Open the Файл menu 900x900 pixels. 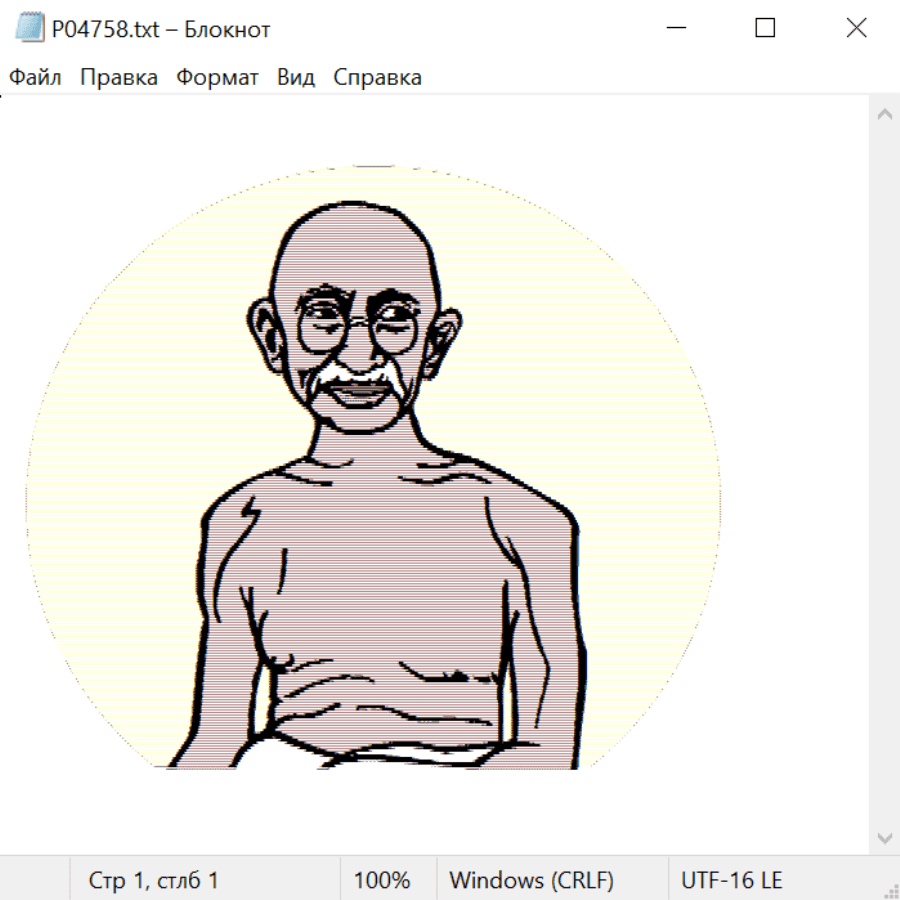tap(35, 78)
